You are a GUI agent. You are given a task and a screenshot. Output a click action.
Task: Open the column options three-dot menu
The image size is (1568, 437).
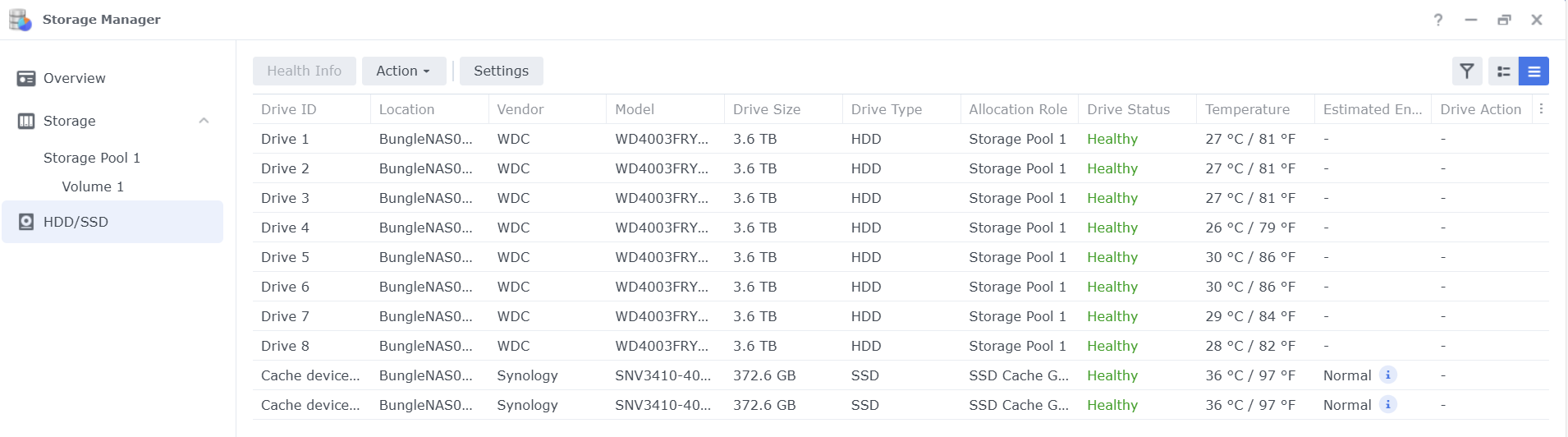[1541, 109]
